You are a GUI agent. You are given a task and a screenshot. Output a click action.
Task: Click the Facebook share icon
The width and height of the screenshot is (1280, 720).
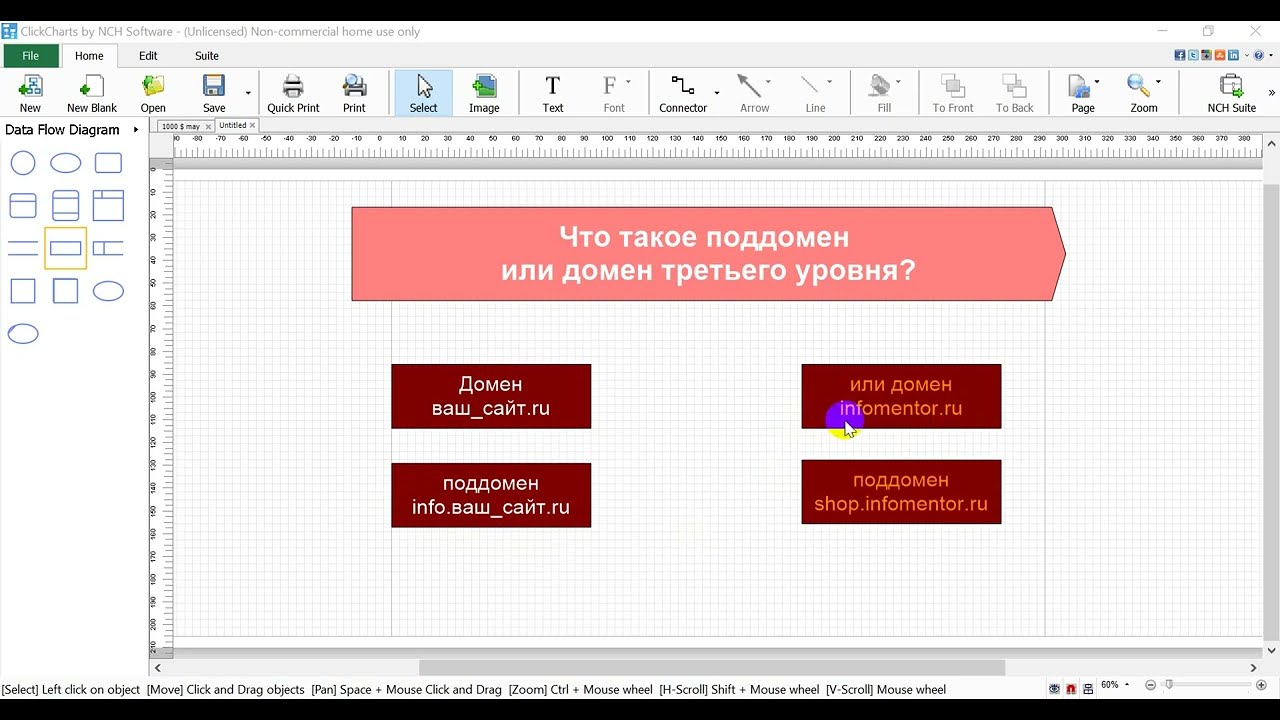pyautogui.click(x=1180, y=56)
